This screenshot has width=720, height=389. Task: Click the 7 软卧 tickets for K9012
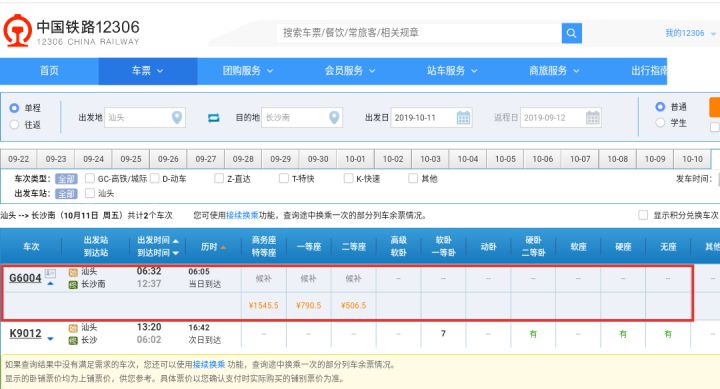point(443,333)
